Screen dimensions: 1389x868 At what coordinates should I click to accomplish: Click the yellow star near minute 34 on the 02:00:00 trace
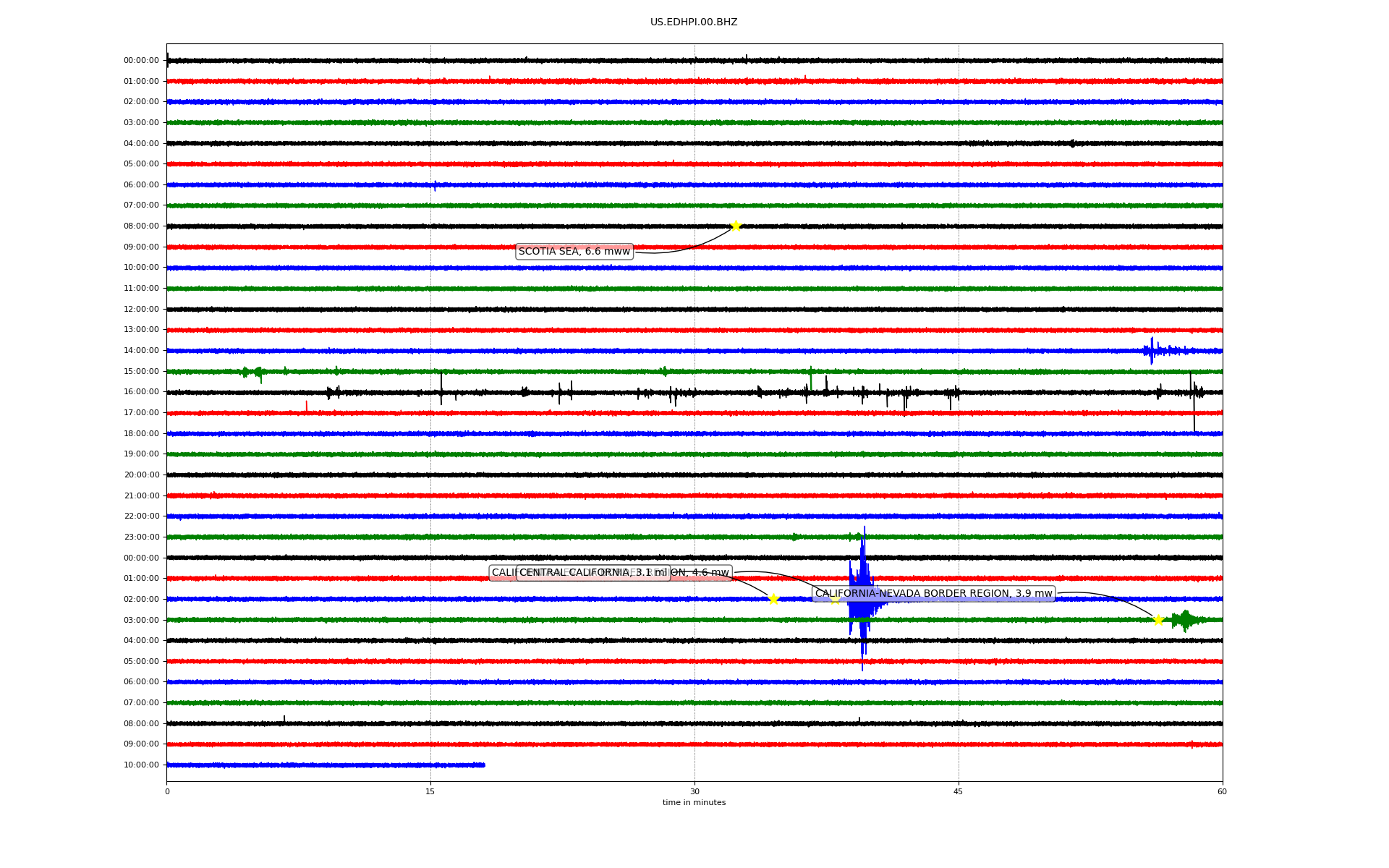point(773,599)
